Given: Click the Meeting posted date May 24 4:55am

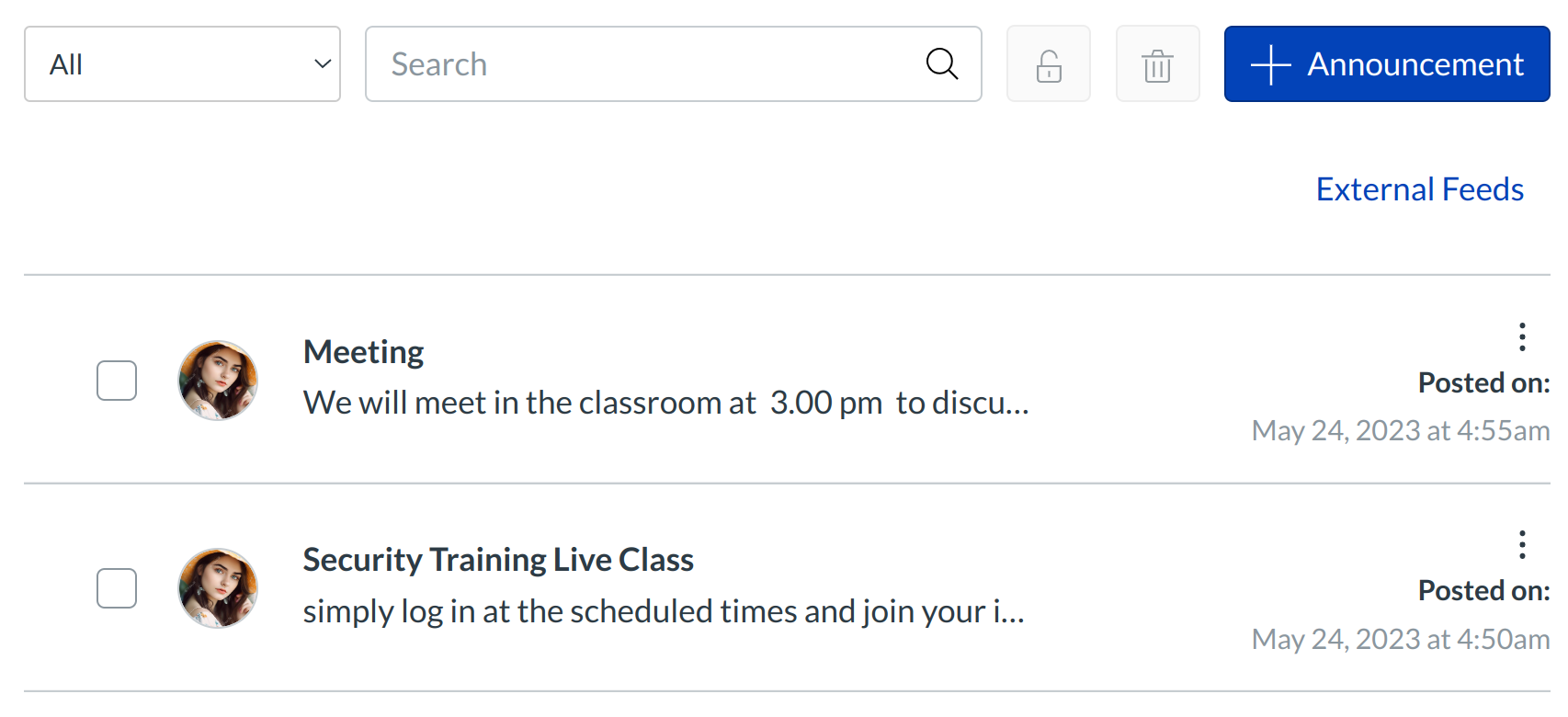Looking at the screenshot, I should click(1400, 430).
